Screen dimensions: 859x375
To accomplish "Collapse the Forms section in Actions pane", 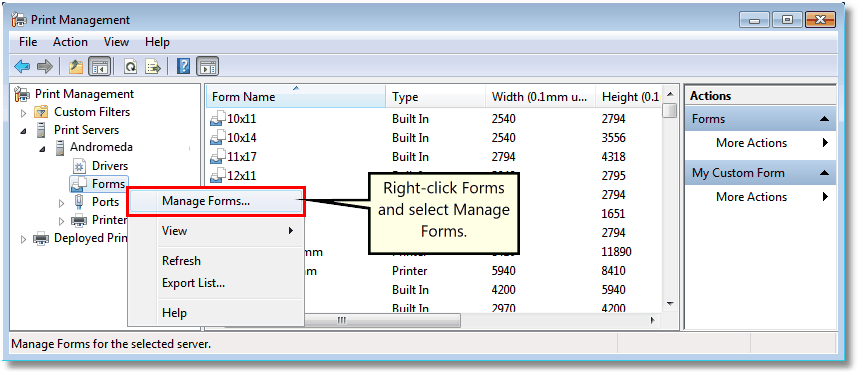I will coord(824,119).
